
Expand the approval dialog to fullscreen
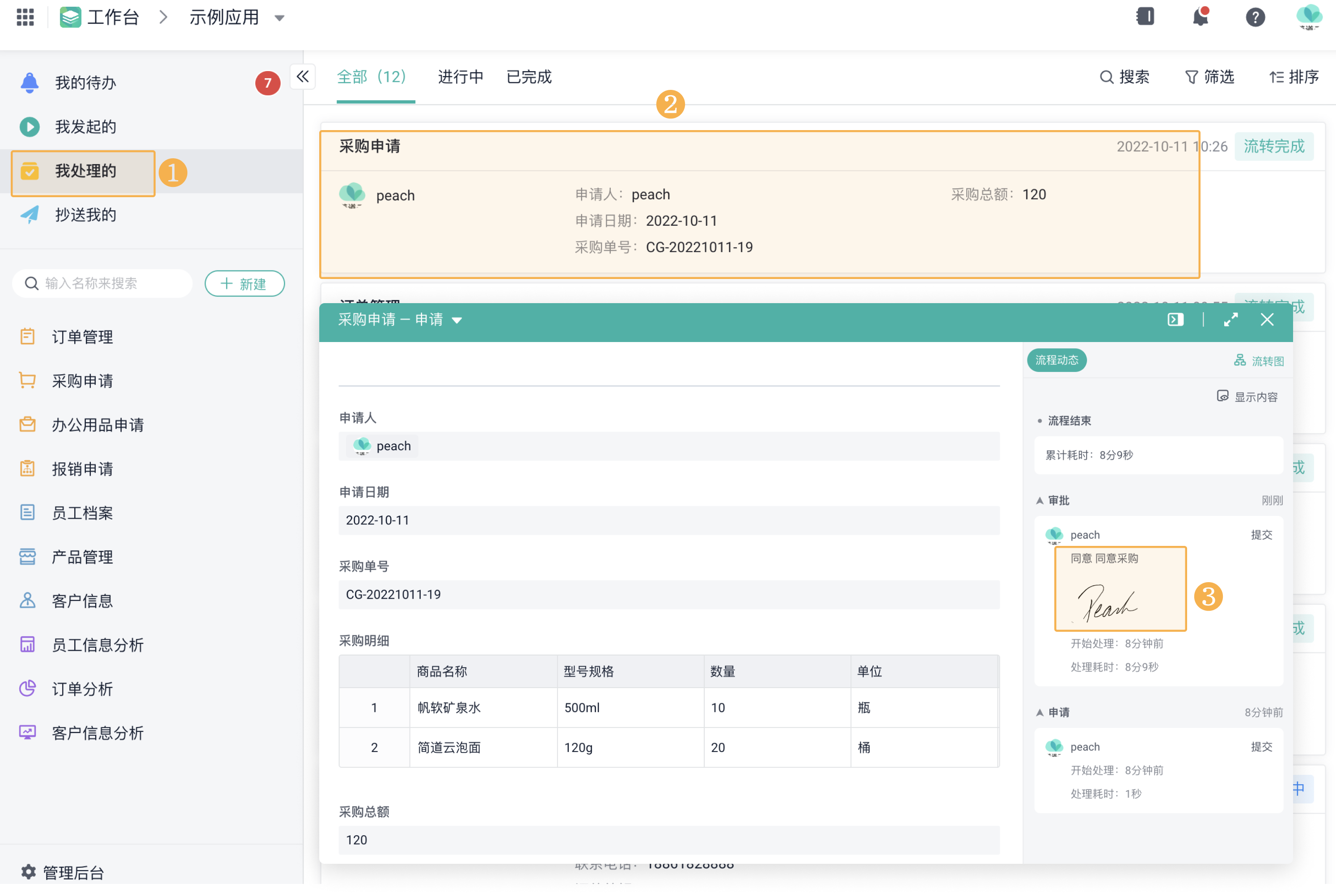(x=1231, y=319)
